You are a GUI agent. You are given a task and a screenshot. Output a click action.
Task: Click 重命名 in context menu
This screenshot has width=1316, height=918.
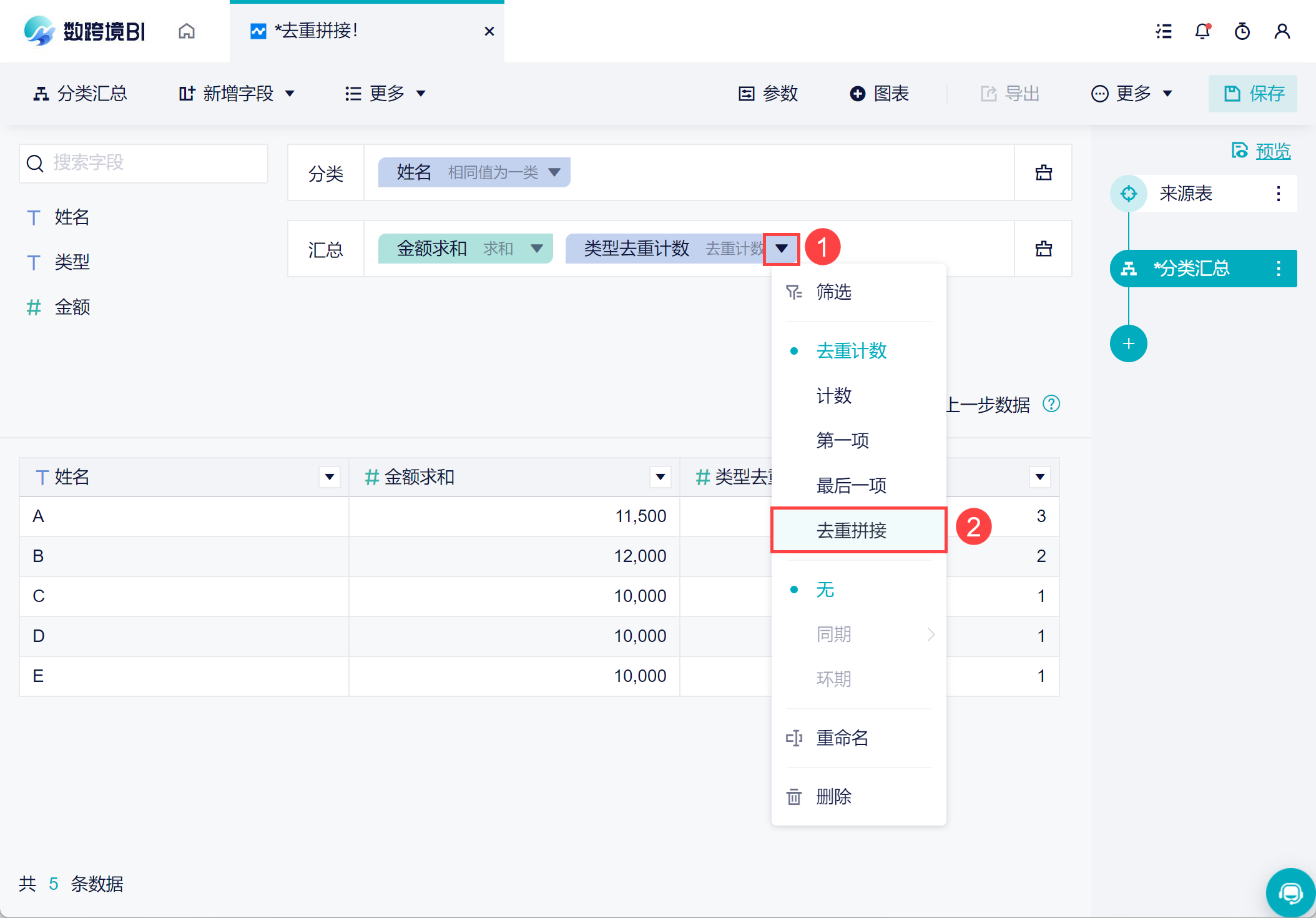842,738
